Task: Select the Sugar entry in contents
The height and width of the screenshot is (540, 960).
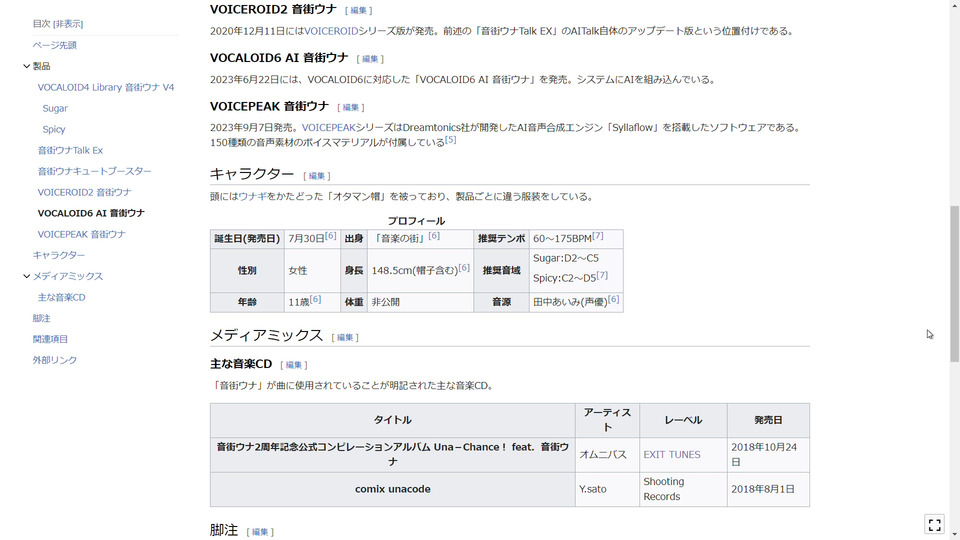Action: 55,108
